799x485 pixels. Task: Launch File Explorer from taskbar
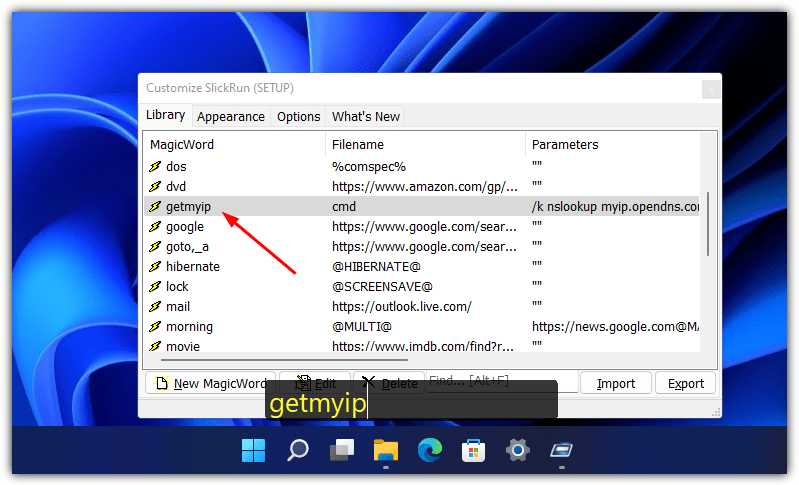pyautogui.click(x=386, y=450)
